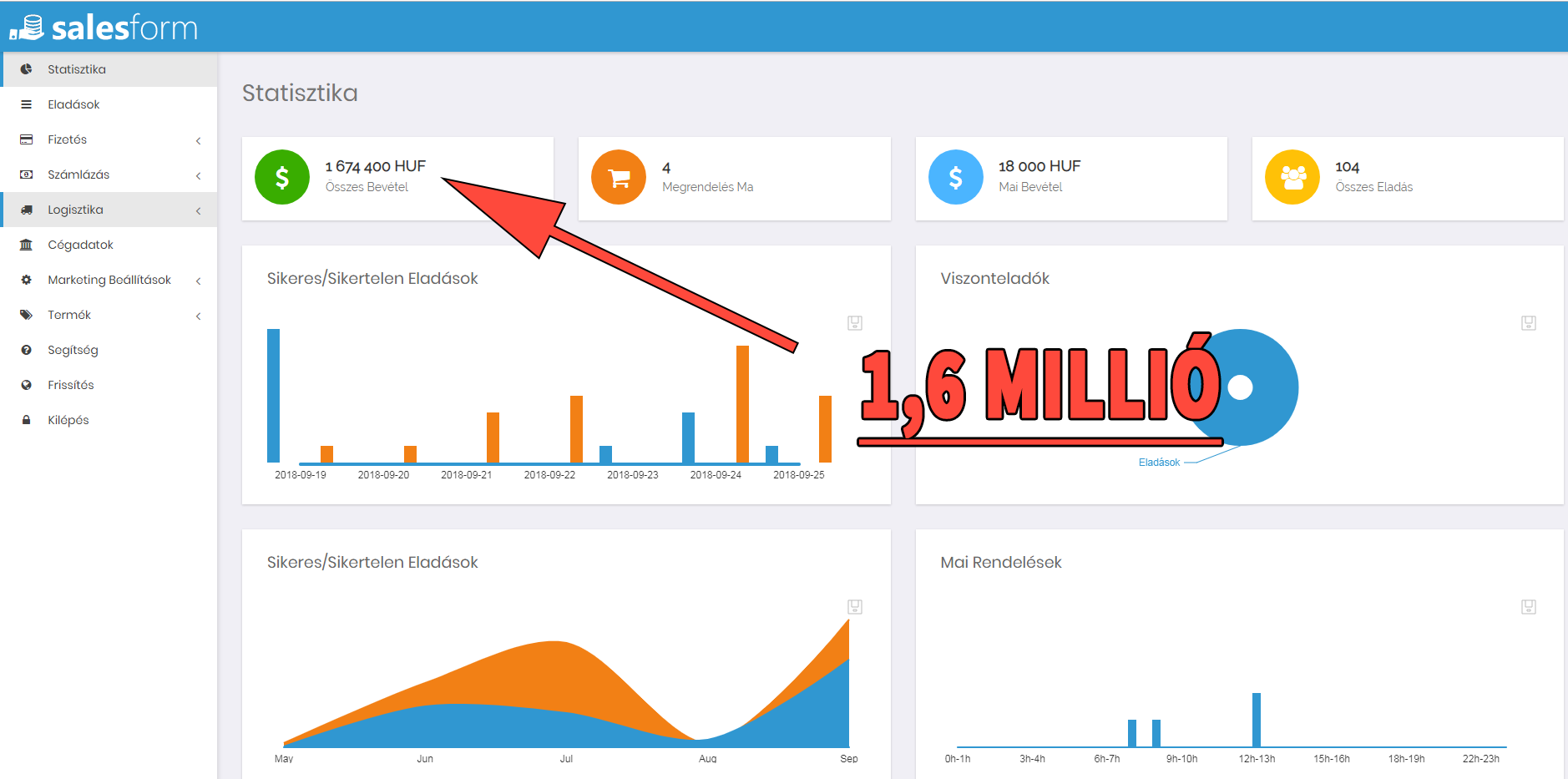Click Kilépés to log out

pyautogui.click(x=68, y=420)
